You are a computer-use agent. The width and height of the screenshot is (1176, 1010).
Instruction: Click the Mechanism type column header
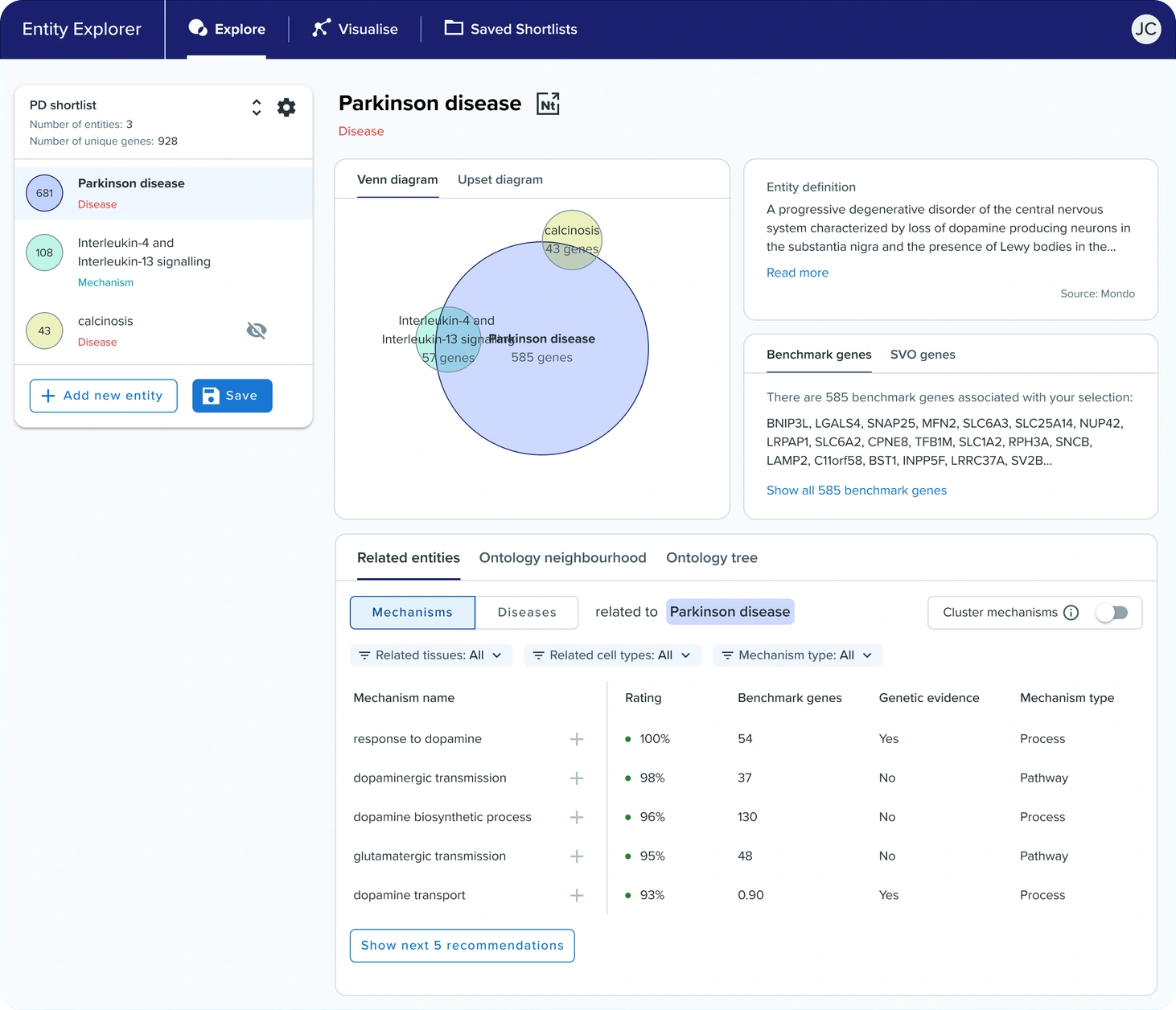click(x=1067, y=698)
